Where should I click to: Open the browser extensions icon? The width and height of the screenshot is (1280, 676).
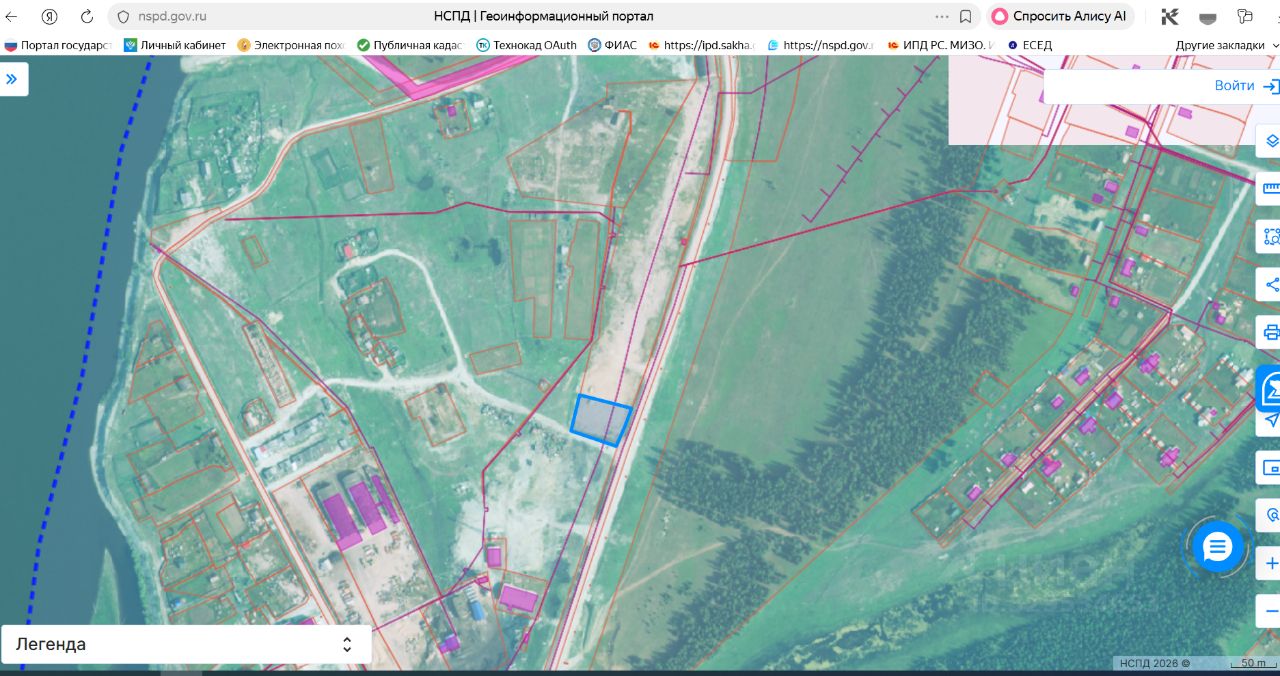tap(1245, 17)
